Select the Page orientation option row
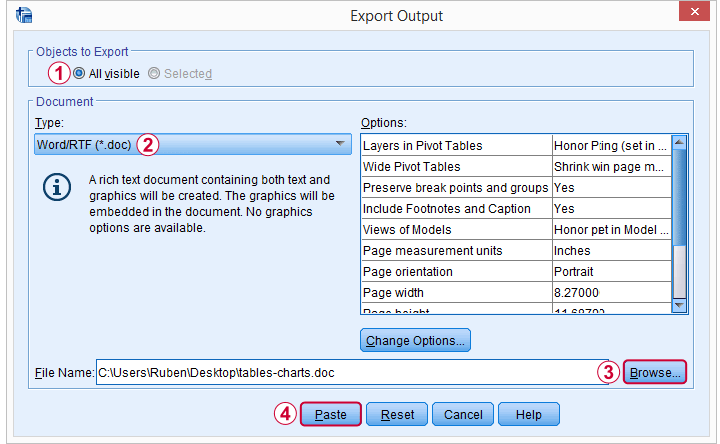 point(455,271)
